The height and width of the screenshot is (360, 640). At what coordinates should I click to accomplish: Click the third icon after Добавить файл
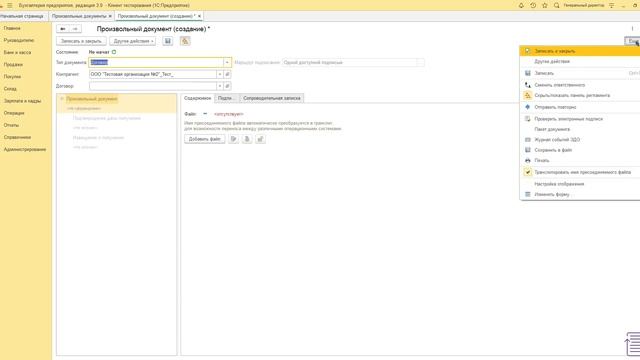pos(260,139)
